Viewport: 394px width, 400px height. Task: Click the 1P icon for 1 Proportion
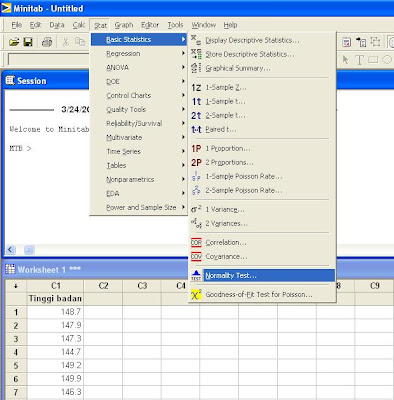click(x=196, y=148)
